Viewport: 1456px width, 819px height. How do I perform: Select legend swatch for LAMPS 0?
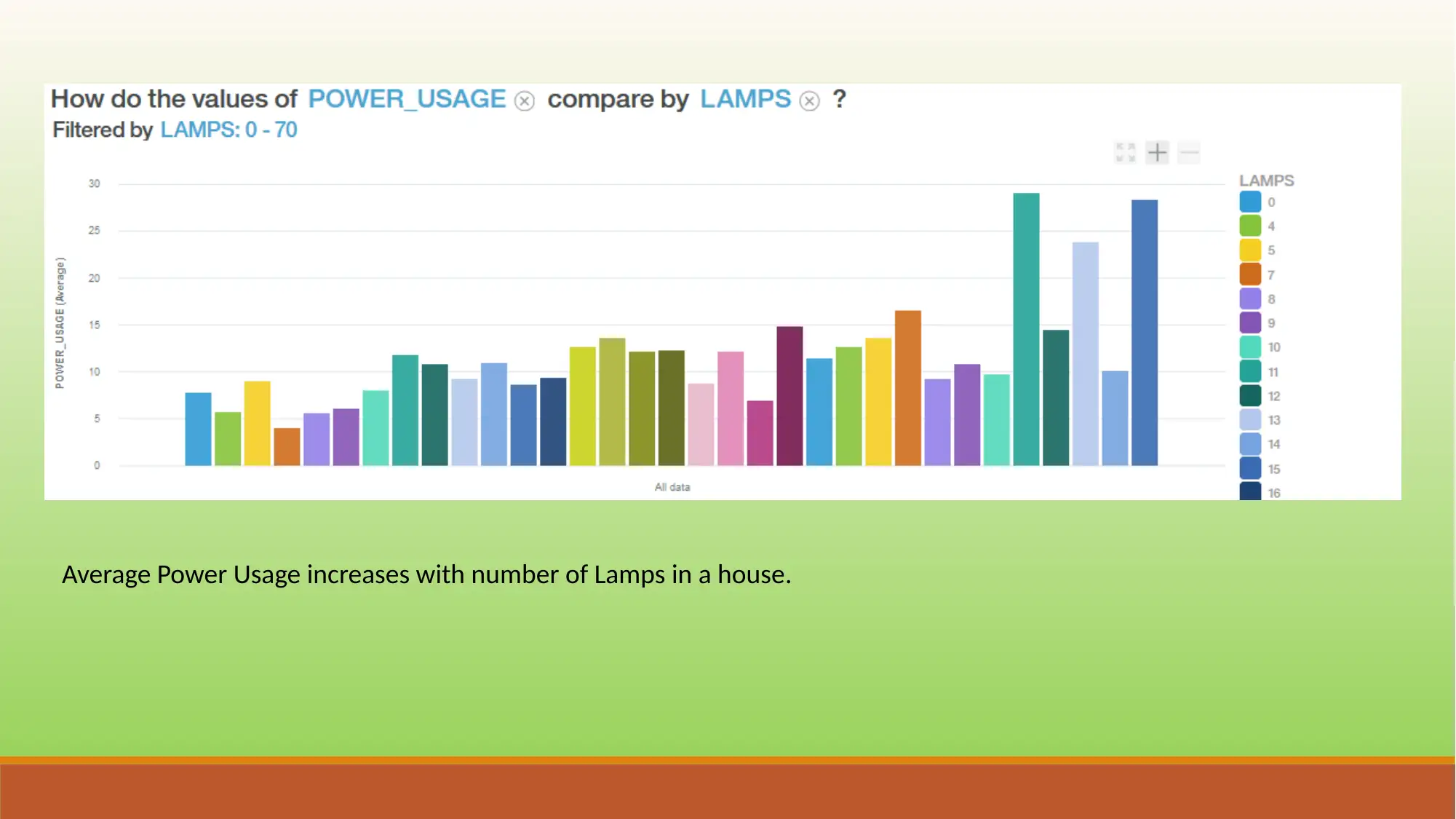point(1250,202)
